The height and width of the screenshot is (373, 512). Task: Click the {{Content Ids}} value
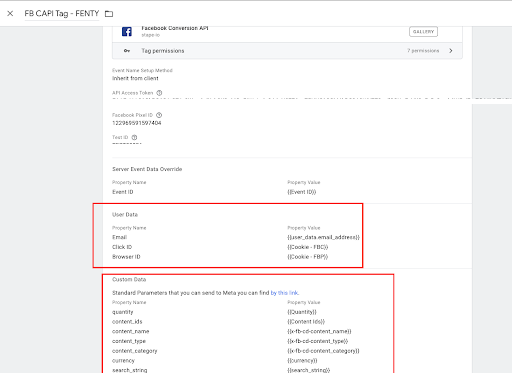pos(306,322)
